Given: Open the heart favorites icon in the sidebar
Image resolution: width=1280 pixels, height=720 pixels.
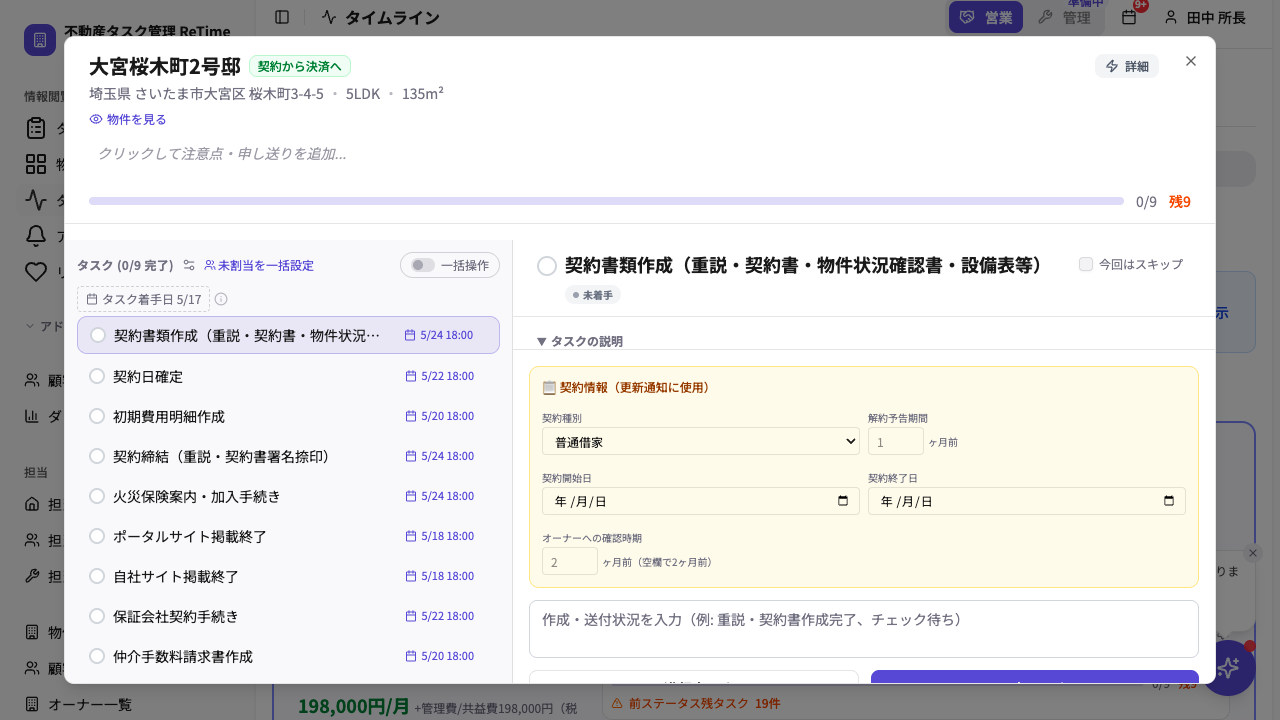Looking at the screenshot, I should [x=36, y=272].
